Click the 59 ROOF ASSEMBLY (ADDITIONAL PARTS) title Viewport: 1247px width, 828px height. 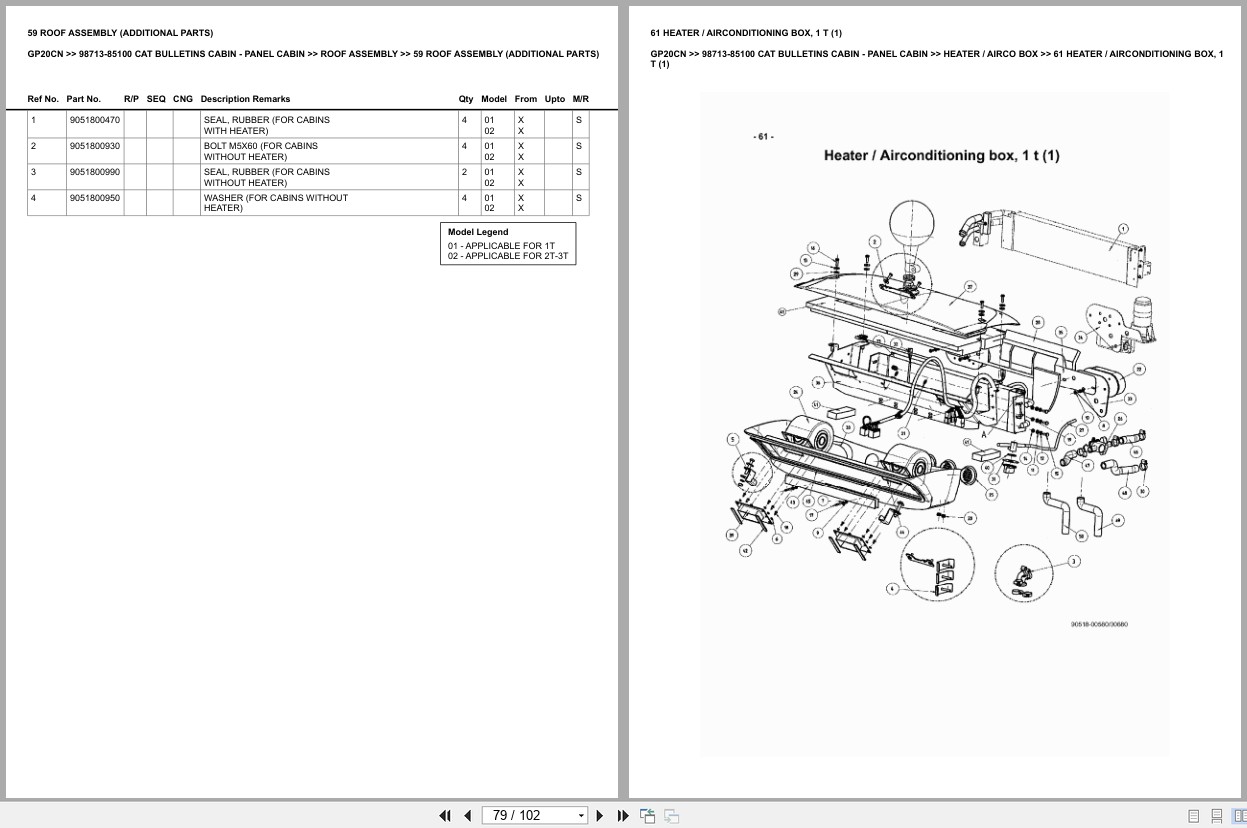(x=120, y=33)
